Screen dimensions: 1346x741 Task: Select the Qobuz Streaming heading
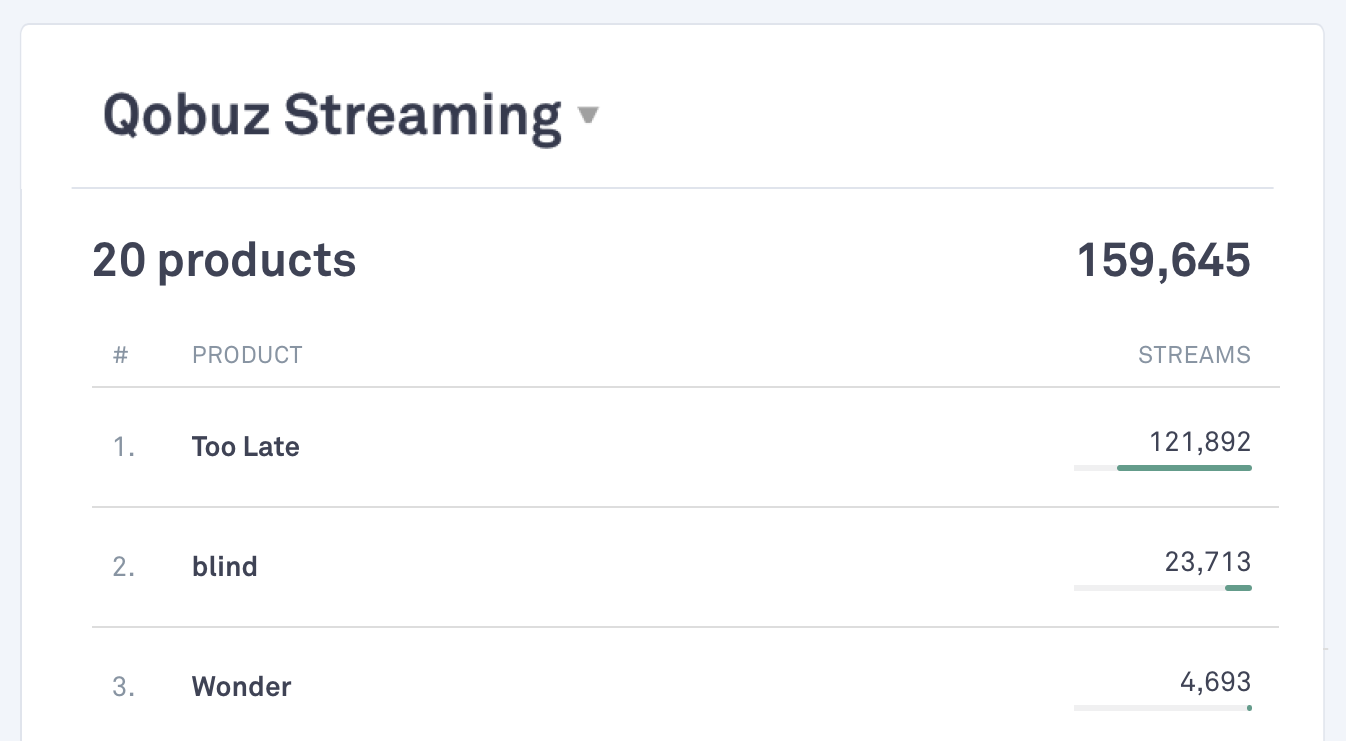click(330, 115)
